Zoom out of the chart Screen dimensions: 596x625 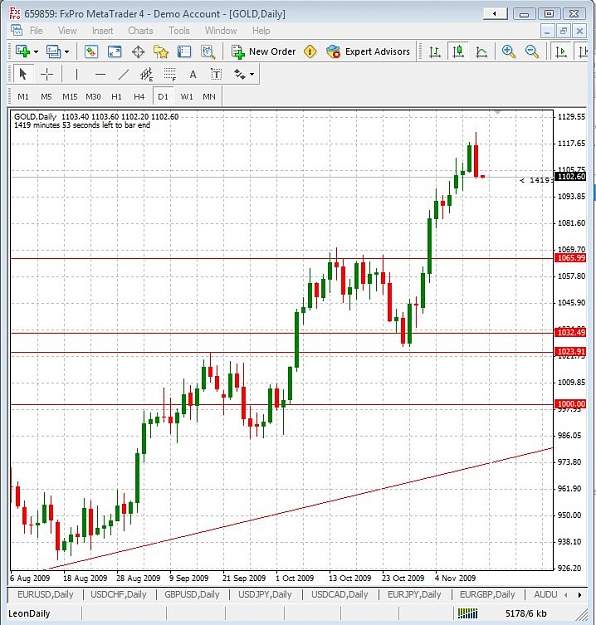point(531,52)
